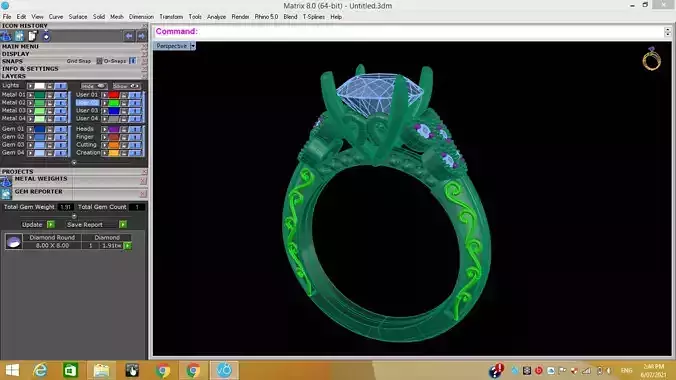Click green arrow beside Update

point(51,224)
